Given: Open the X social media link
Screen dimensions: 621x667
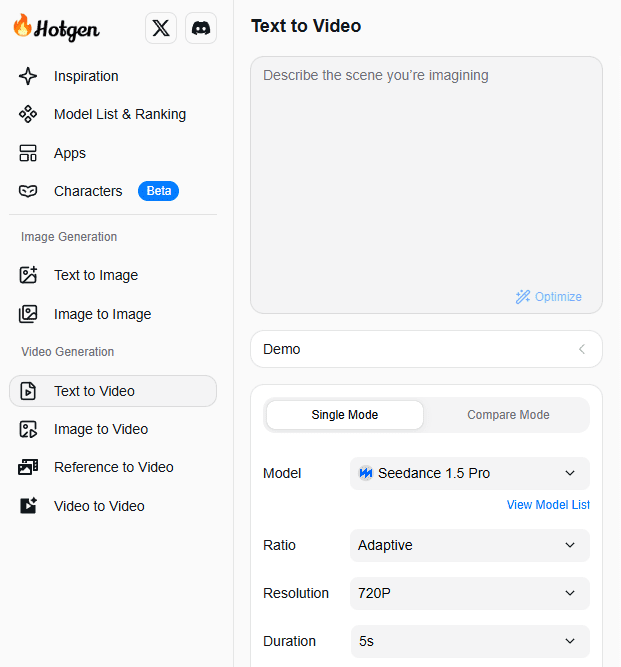Looking at the screenshot, I should pos(161,29).
